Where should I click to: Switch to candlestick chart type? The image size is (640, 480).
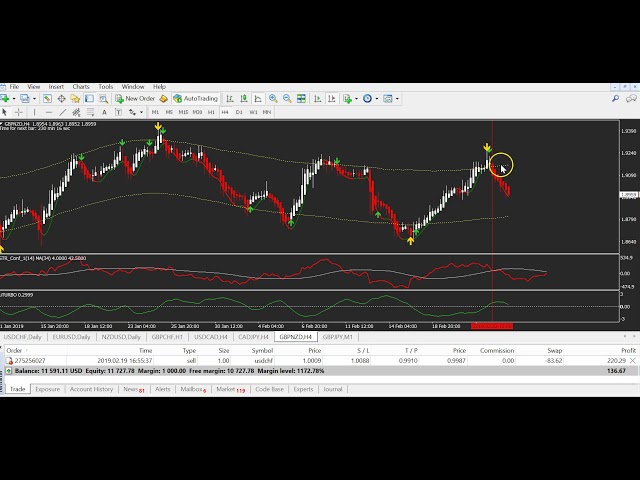tap(242, 99)
